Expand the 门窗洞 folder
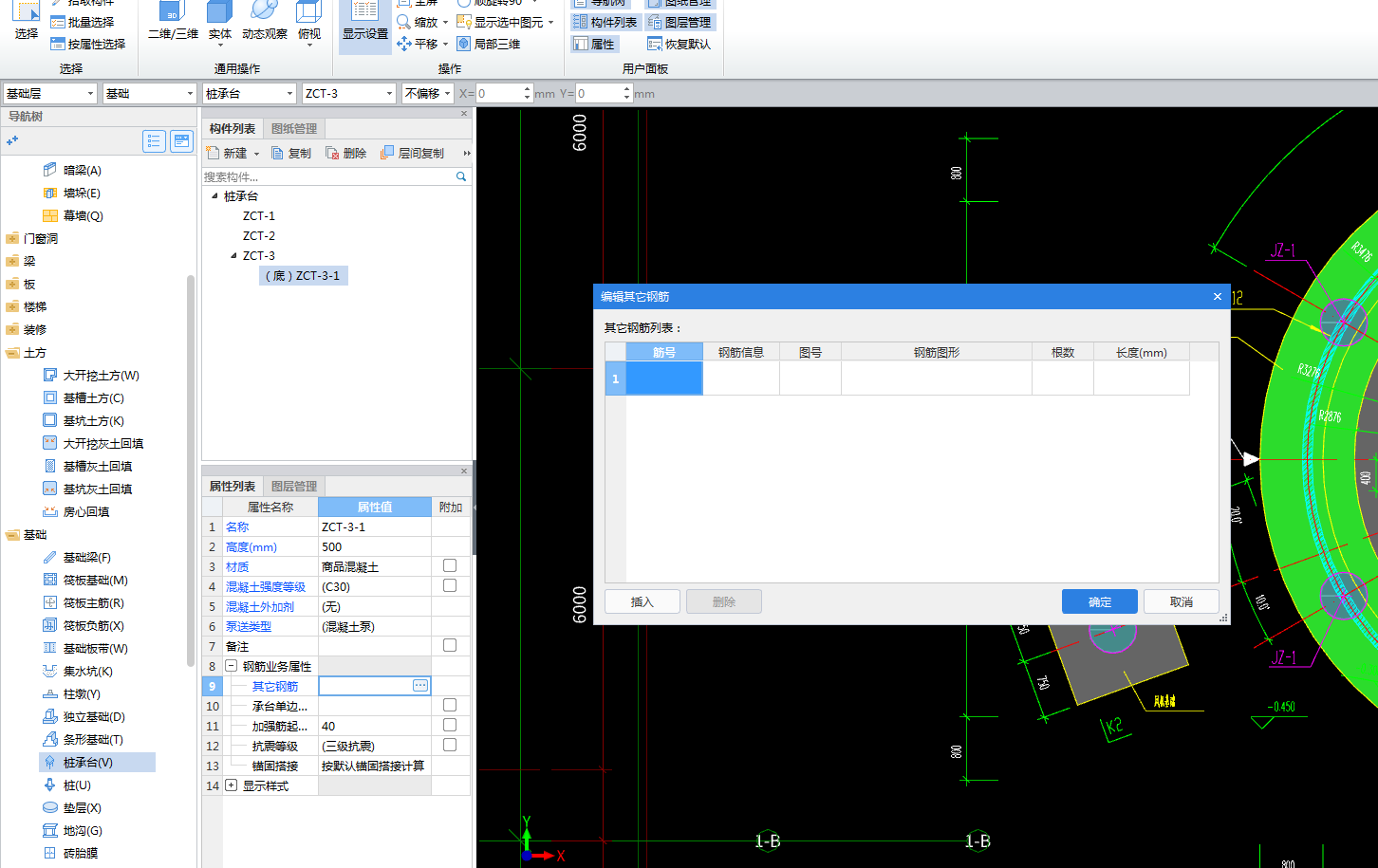Screen dimensions: 1378x868 coord(12,238)
